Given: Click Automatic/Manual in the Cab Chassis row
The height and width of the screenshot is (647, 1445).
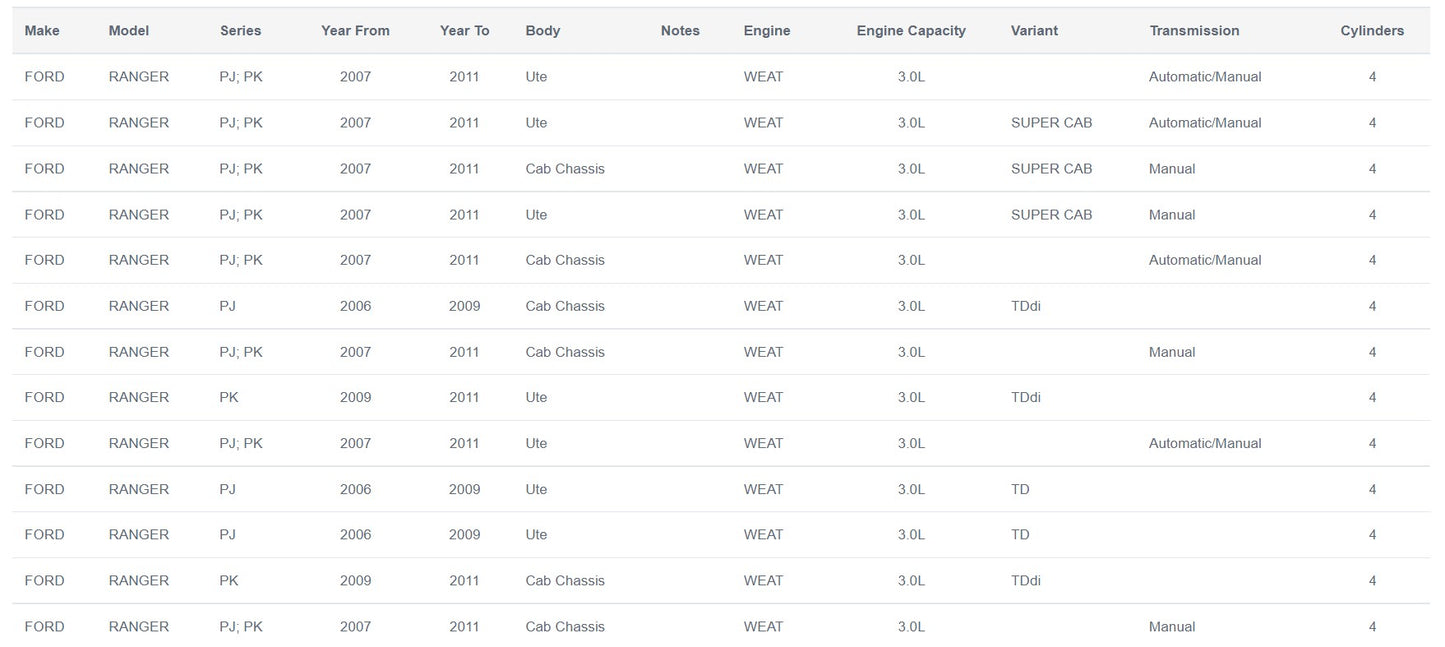Looking at the screenshot, I should (x=1205, y=260).
